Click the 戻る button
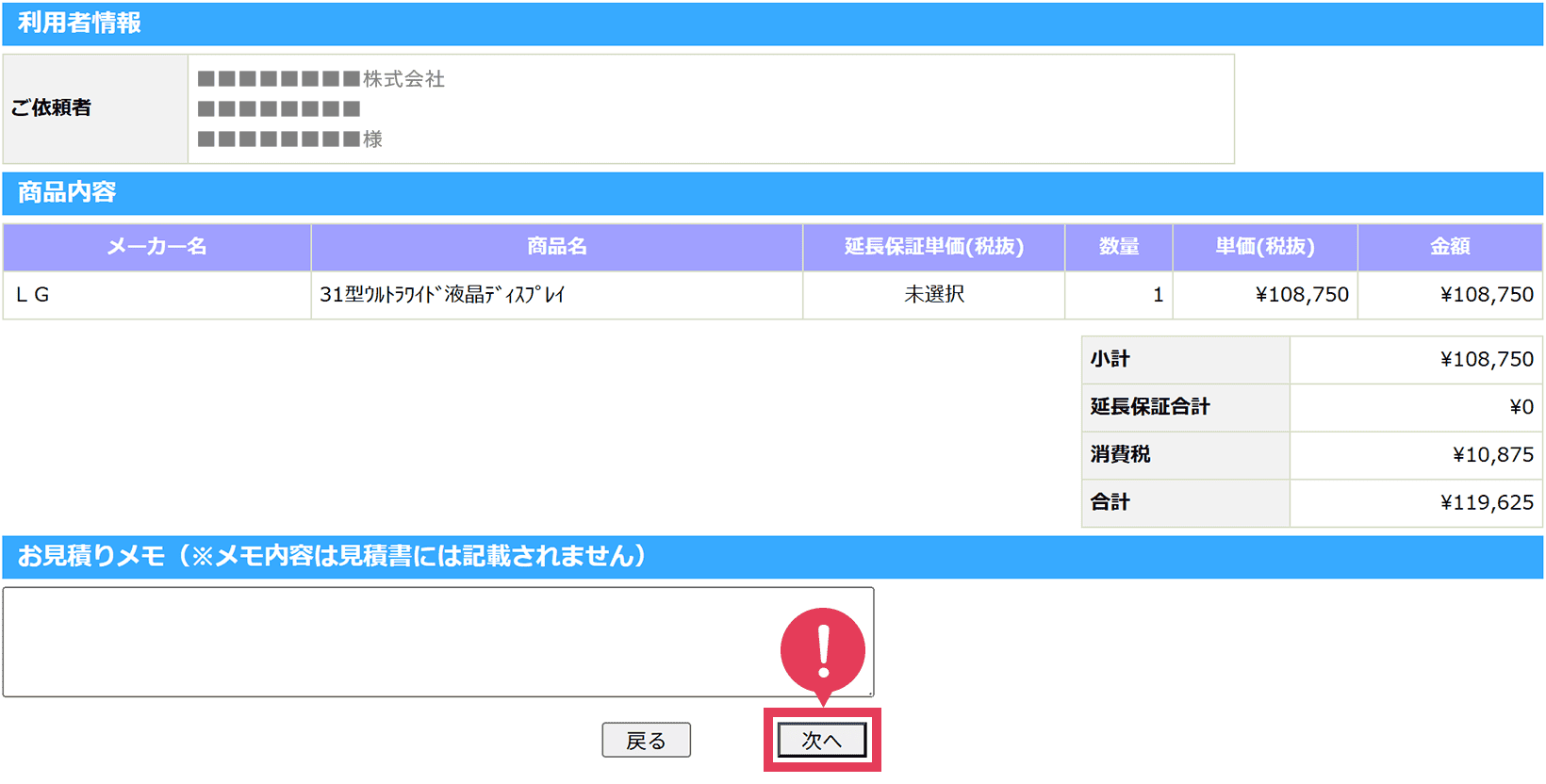This screenshot has width=1546, height=784. [x=647, y=740]
